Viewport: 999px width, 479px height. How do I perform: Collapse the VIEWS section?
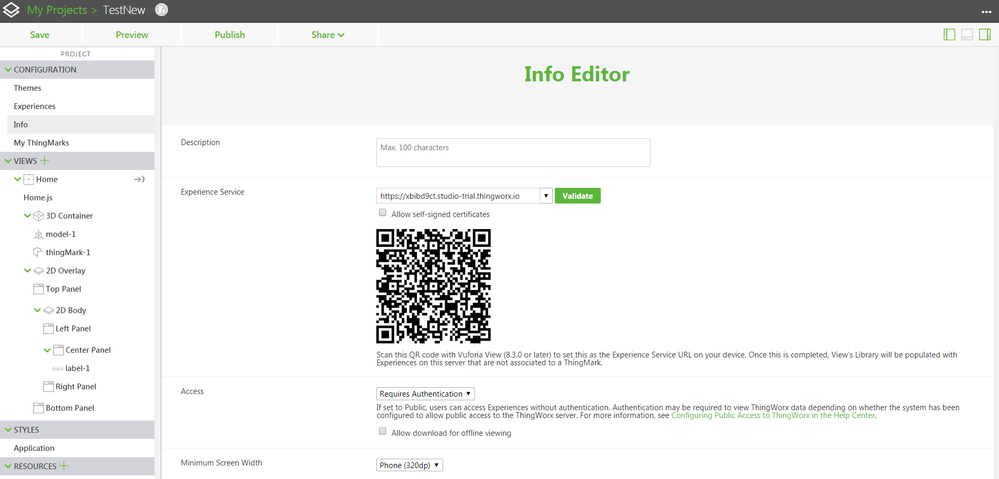coord(8,161)
